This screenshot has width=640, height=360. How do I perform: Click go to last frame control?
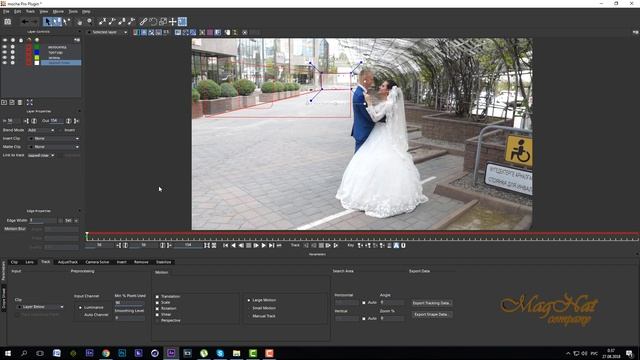271,245
